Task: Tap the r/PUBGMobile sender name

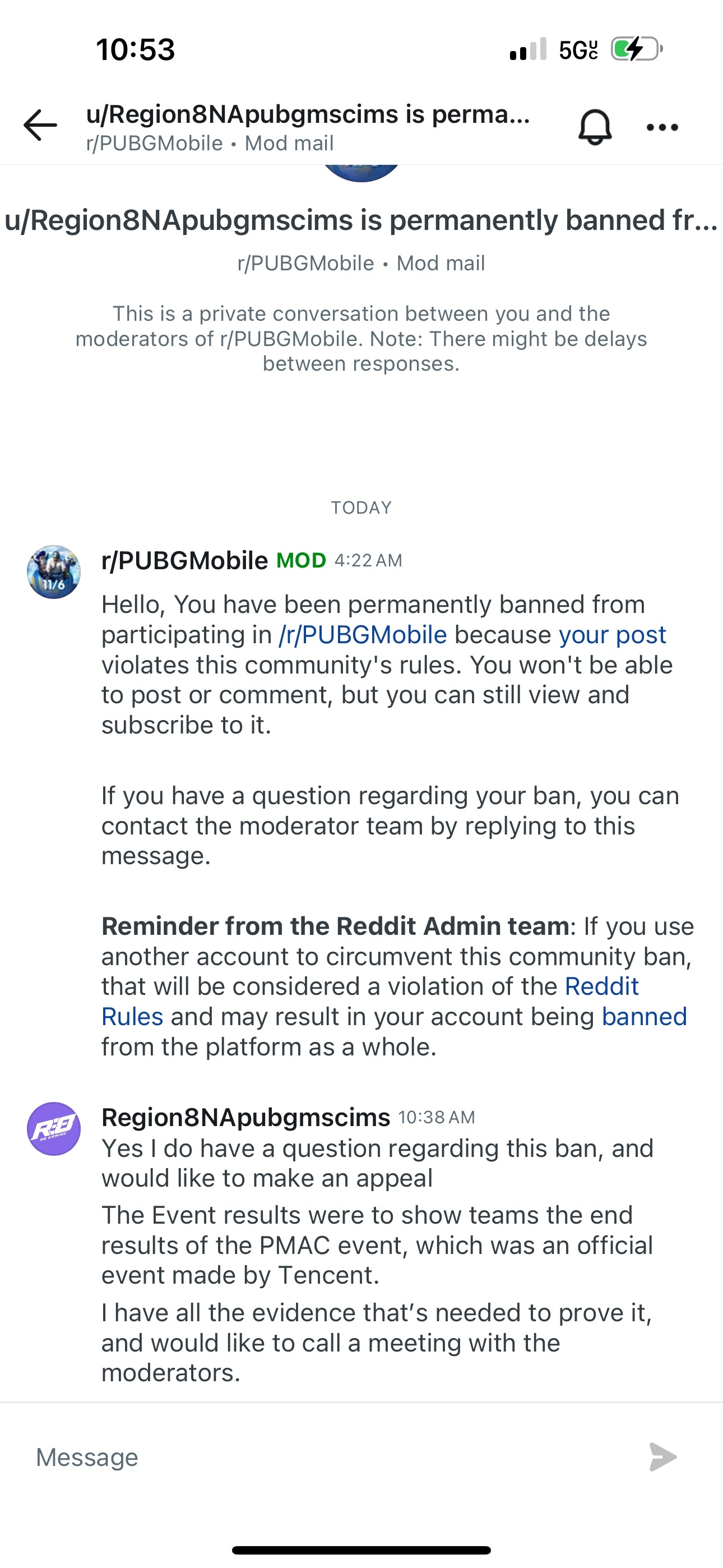Action: coord(184,561)
